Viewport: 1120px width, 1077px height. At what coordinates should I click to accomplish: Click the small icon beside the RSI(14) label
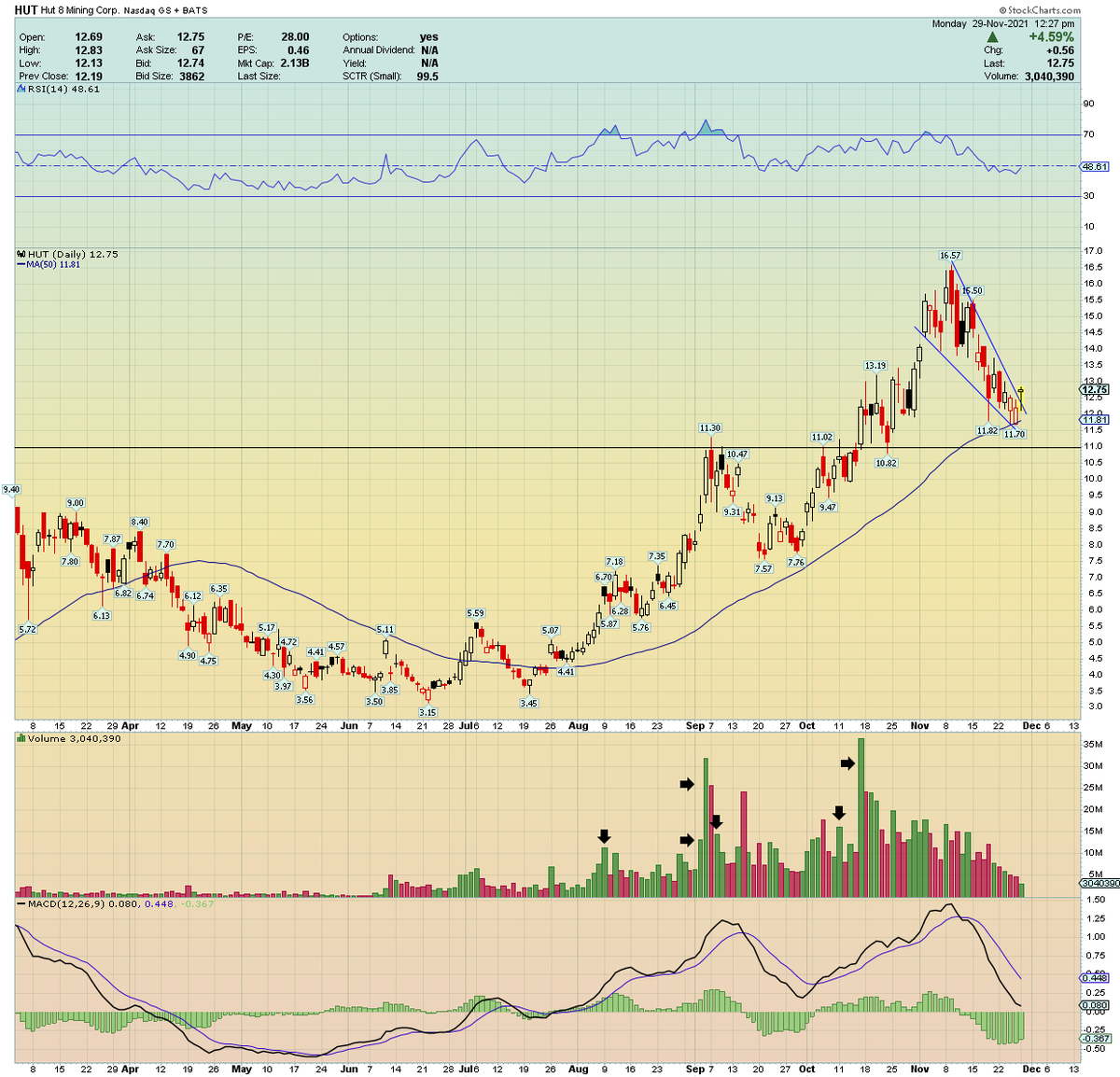pos(21,90)
